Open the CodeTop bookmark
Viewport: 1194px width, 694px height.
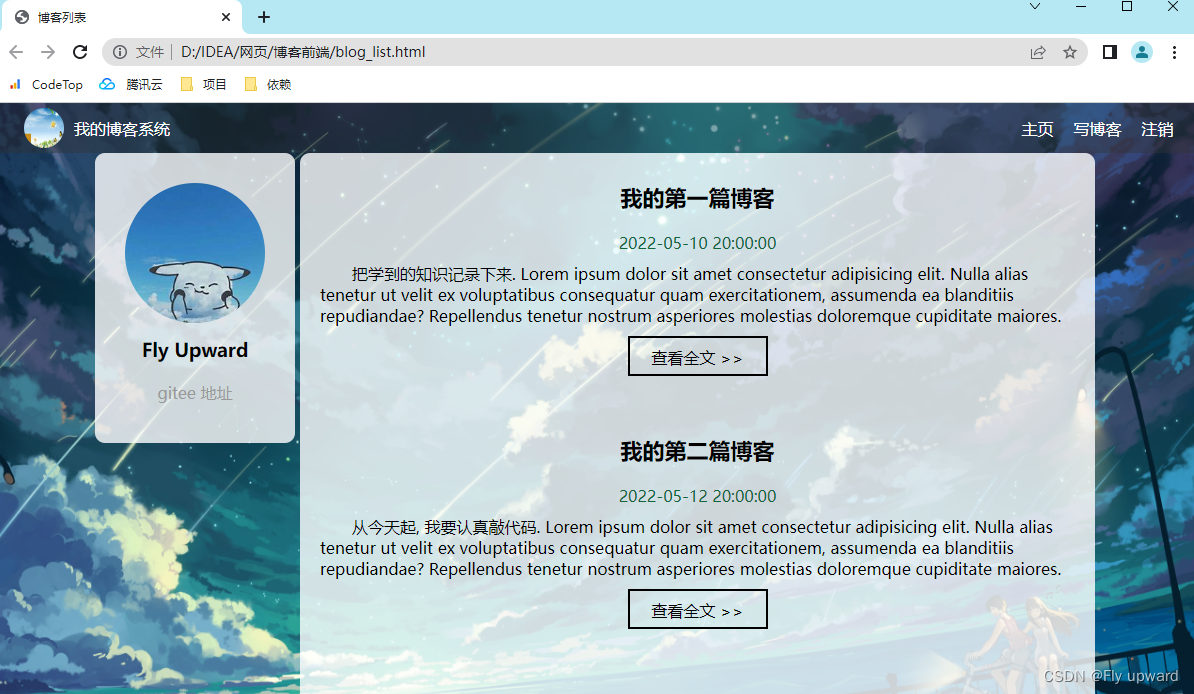(46, 85)
